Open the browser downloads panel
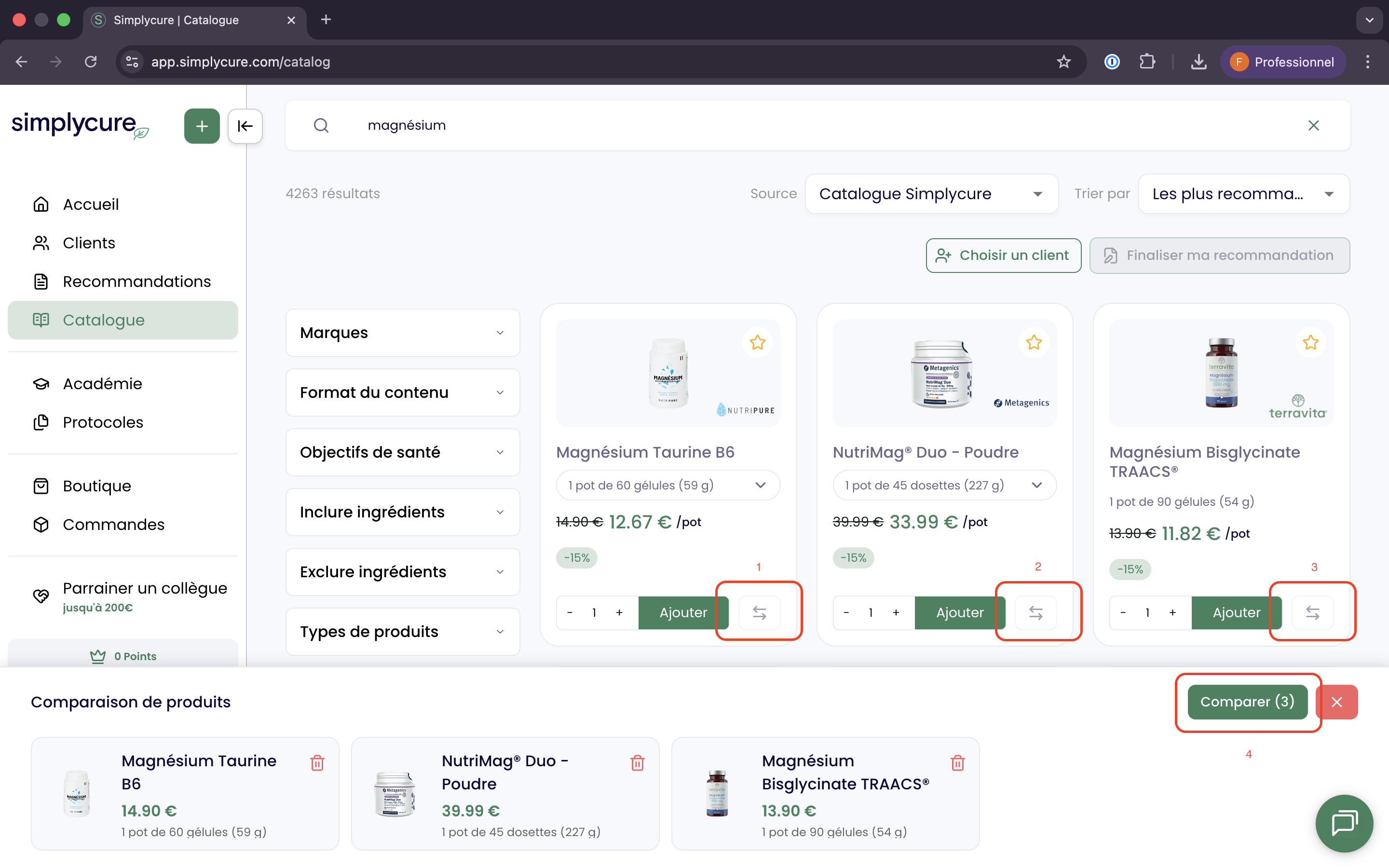This screenshot has width=1389, height=868. pos(1198,61)
